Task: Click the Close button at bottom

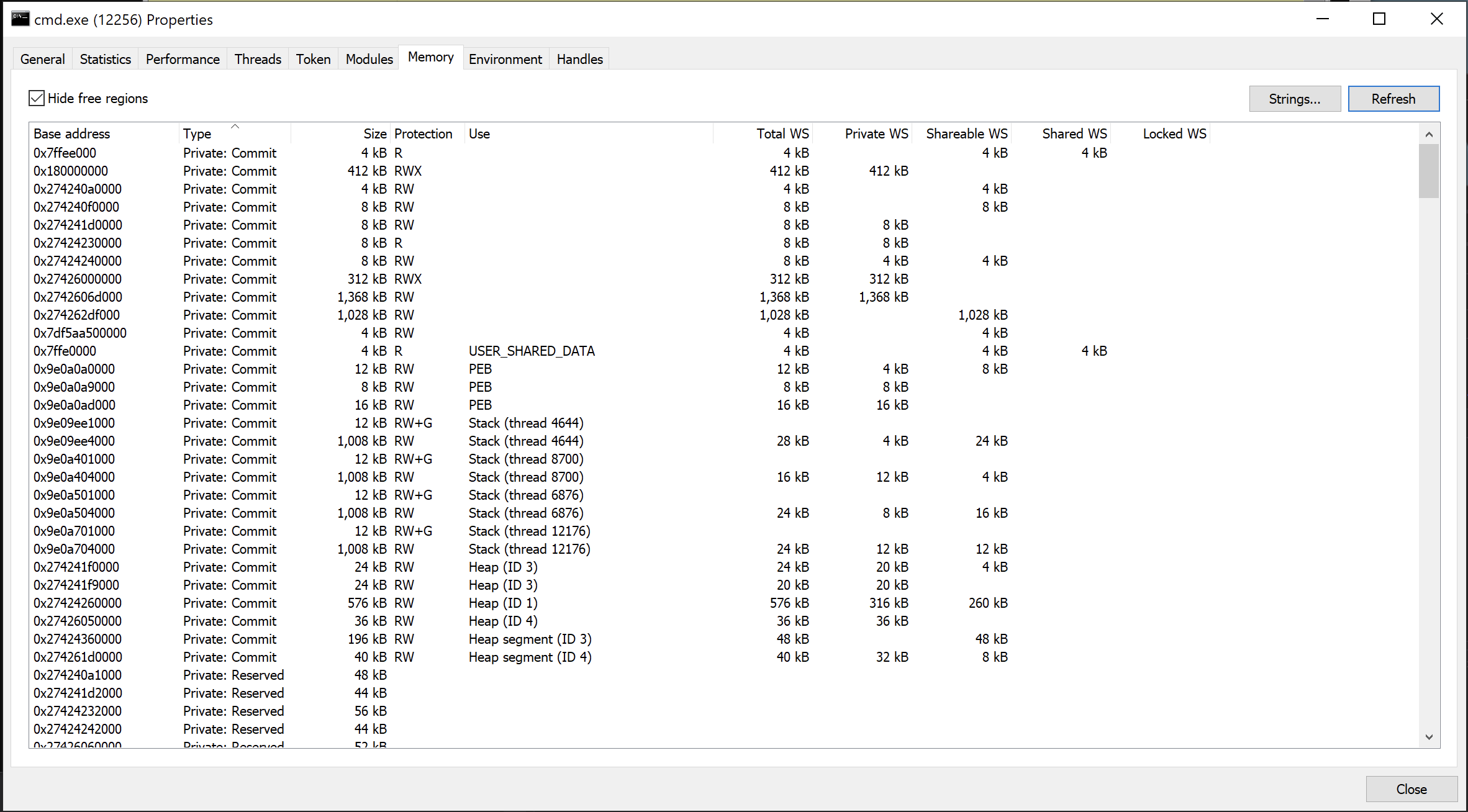Action: pyautogui.click(x=1411, y=789)
